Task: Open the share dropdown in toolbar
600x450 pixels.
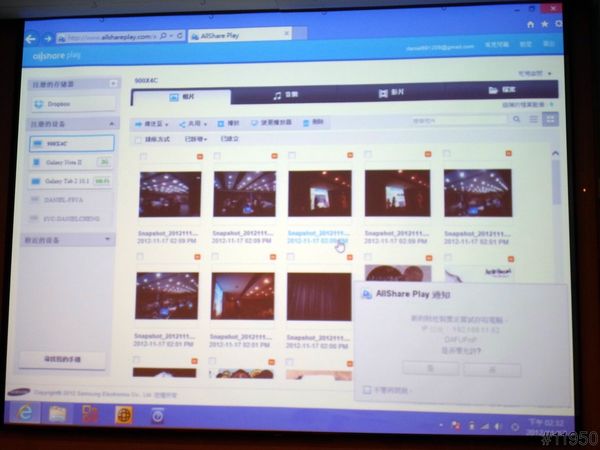Action: click(193, 124)
